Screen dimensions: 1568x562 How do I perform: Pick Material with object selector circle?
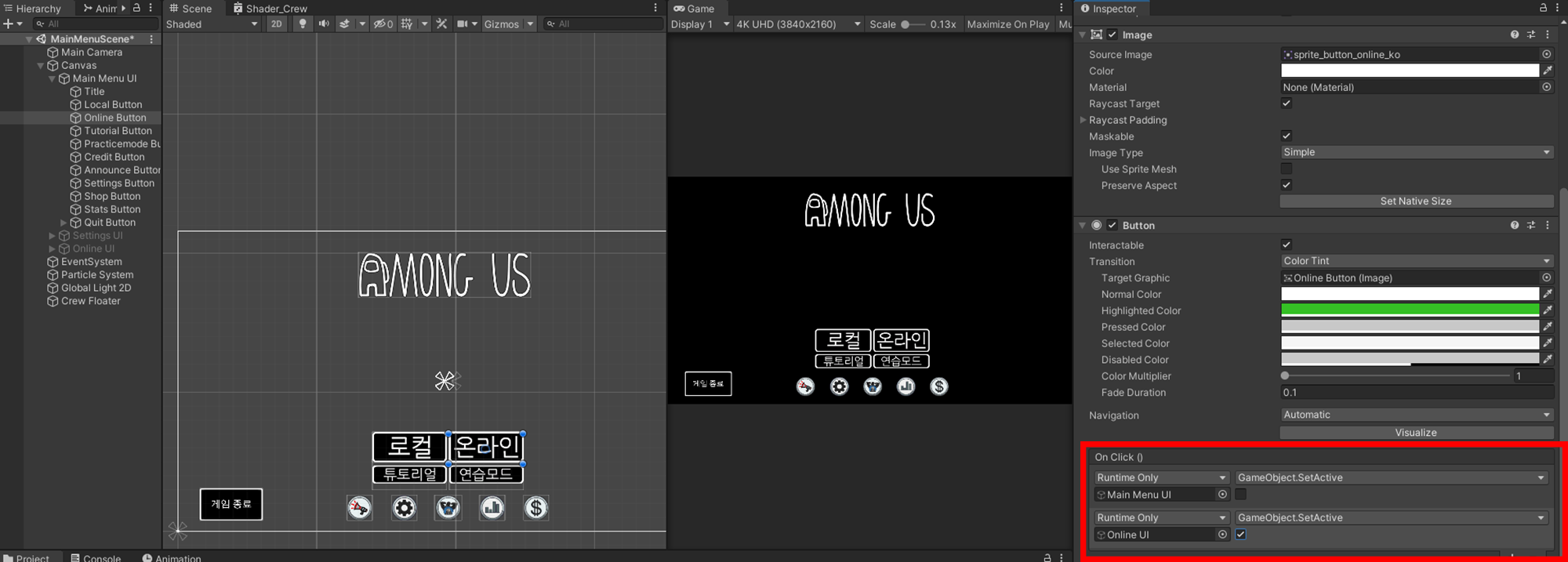pyautogui.click(x=1546, y=87)
